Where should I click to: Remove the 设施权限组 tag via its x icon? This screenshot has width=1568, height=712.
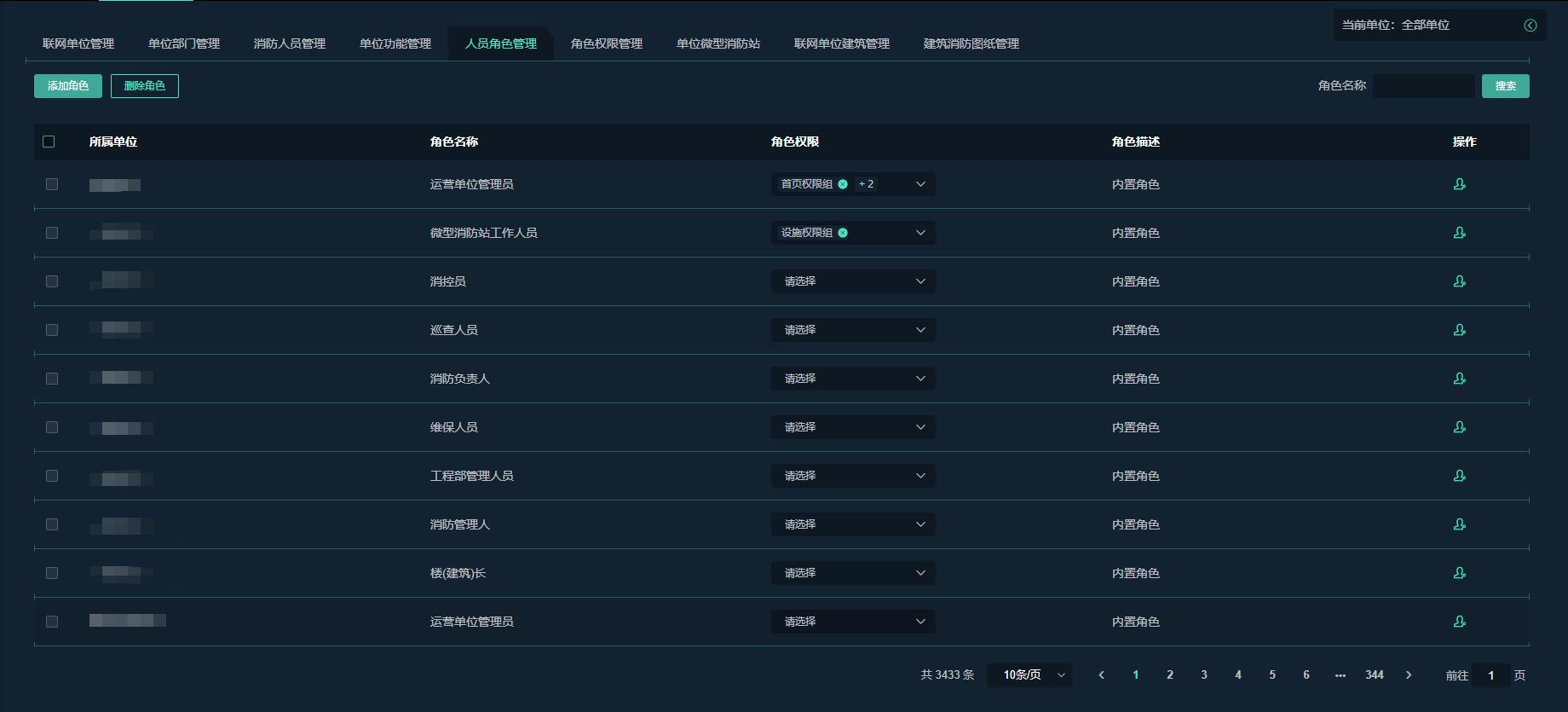click(x=843, y=233)
